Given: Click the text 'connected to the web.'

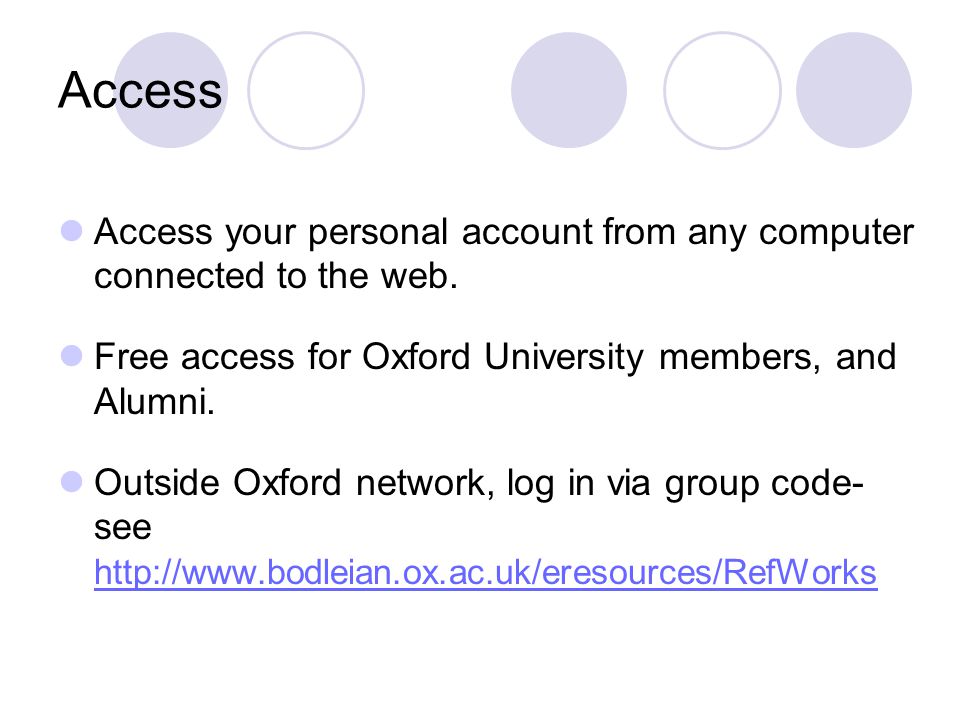Looking at the screenshot, I should pos(276,276).
